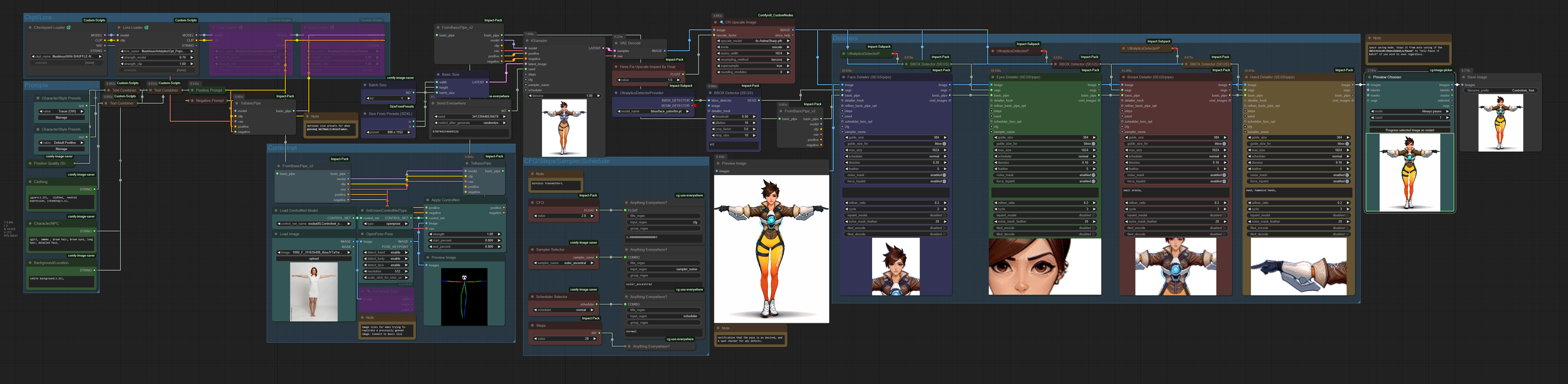Toggle guide_size_for bbox in Face Detailer
The width and height of the screenshot is (1568, 384).
click(944, 144)
